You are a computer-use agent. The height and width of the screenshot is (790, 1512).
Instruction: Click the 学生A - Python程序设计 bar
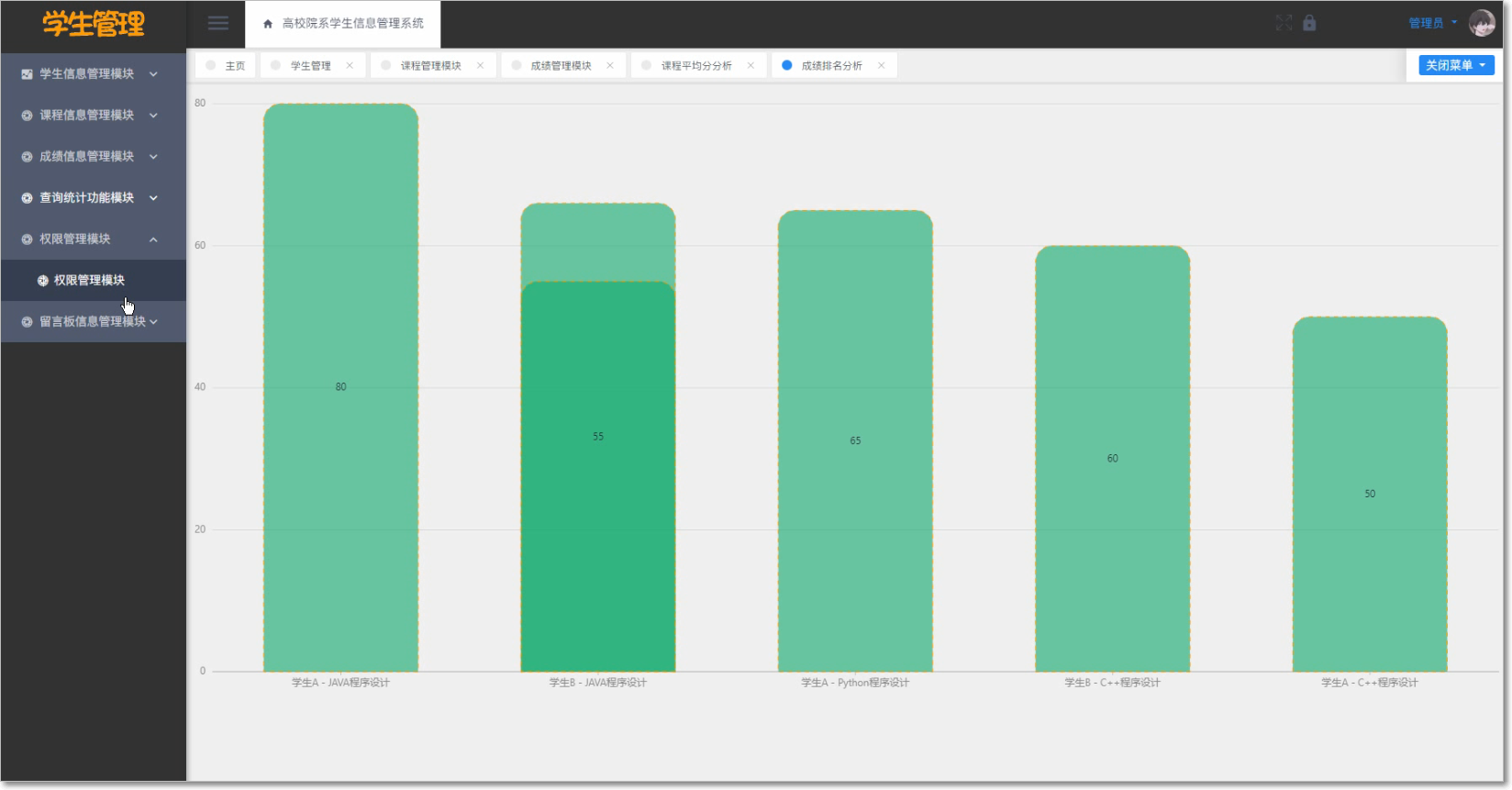pyautogui.click(x=856, y=441)
